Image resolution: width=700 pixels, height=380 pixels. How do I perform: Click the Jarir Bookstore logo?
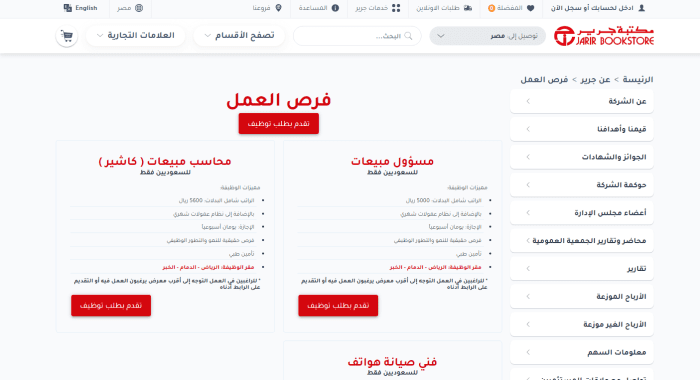tap(604, 36)
